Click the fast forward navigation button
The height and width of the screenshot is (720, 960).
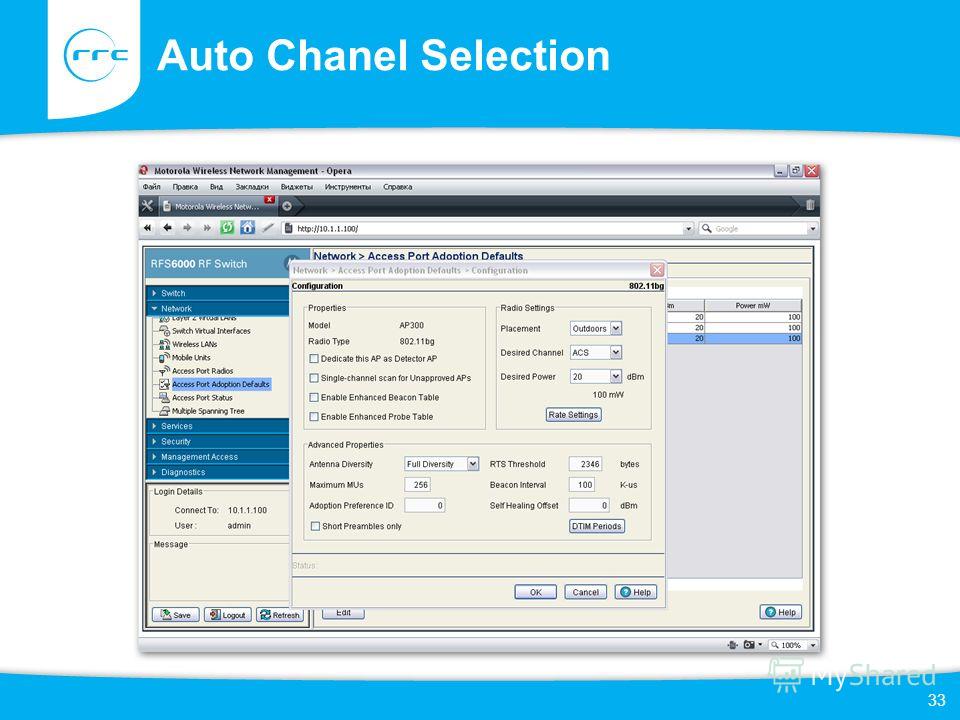point(207,228)
